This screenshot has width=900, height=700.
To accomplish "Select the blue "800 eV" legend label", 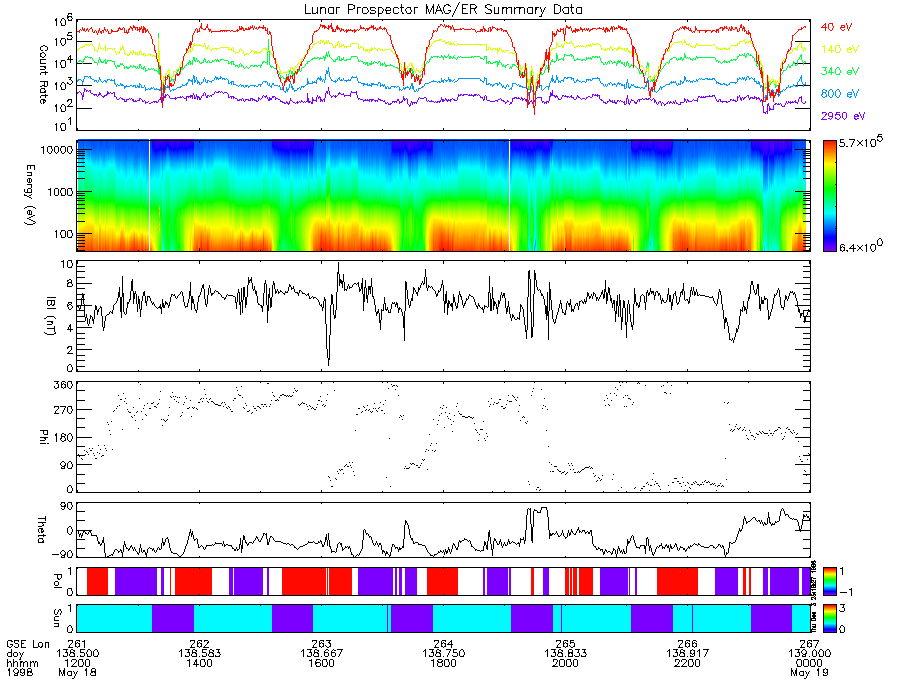I will (x=840, y=94).
